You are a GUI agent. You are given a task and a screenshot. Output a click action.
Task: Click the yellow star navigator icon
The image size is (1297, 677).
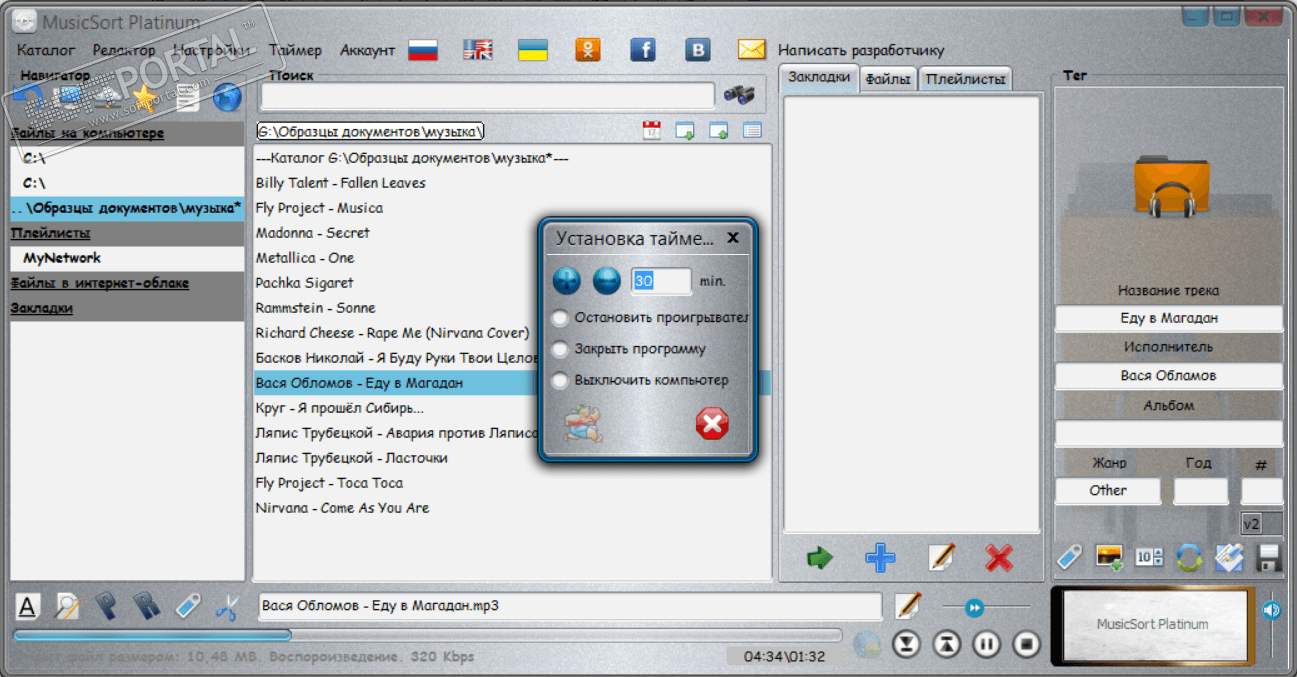146,97
